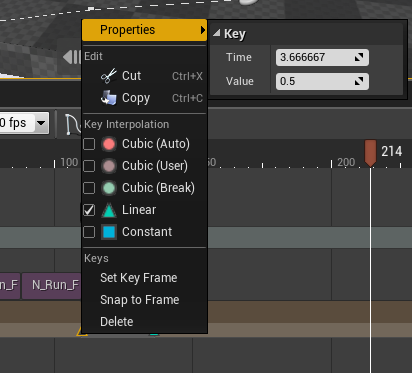Viewport: 412px width, 373px height.
Task: Click the Value field showing 0.5
Action: point(322,81)
